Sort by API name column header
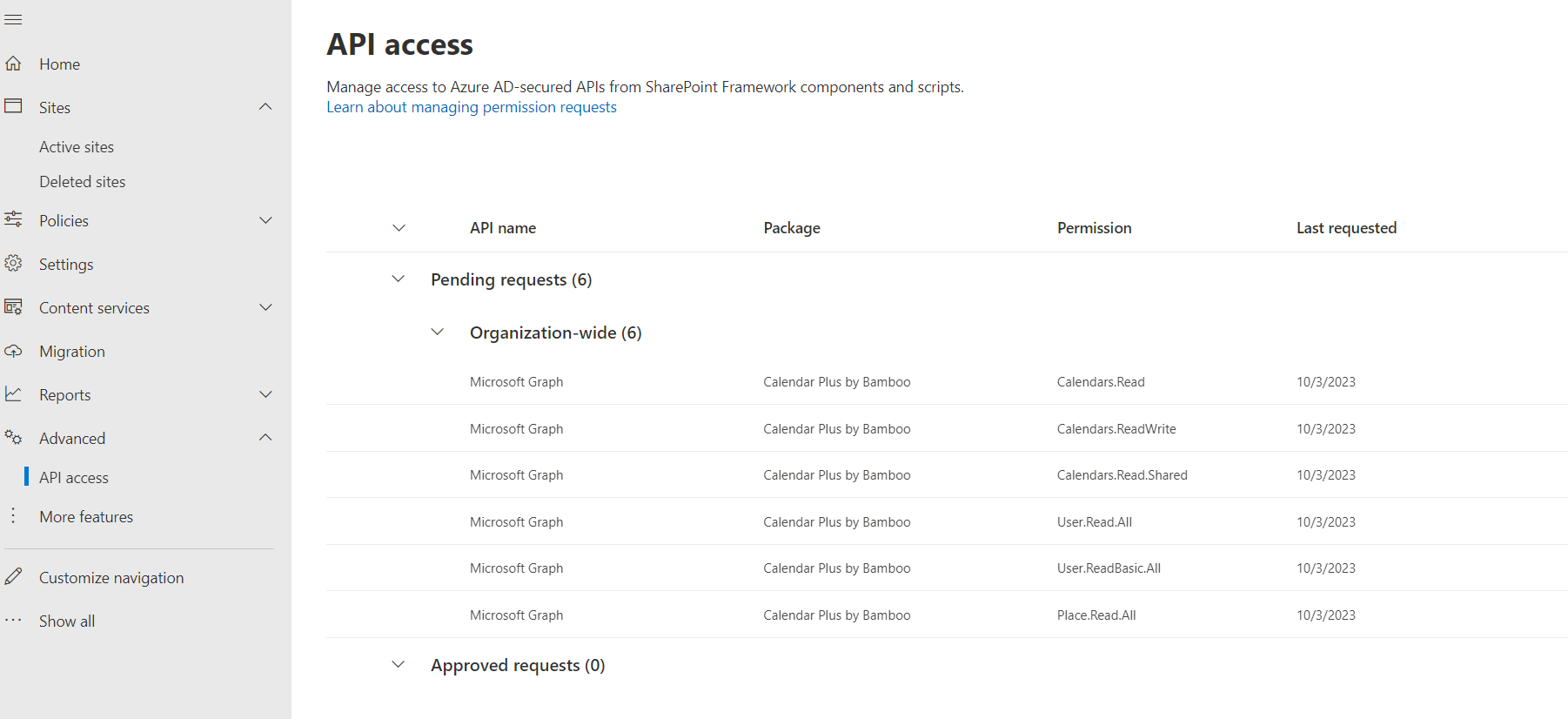 click(x=503, y=228)
